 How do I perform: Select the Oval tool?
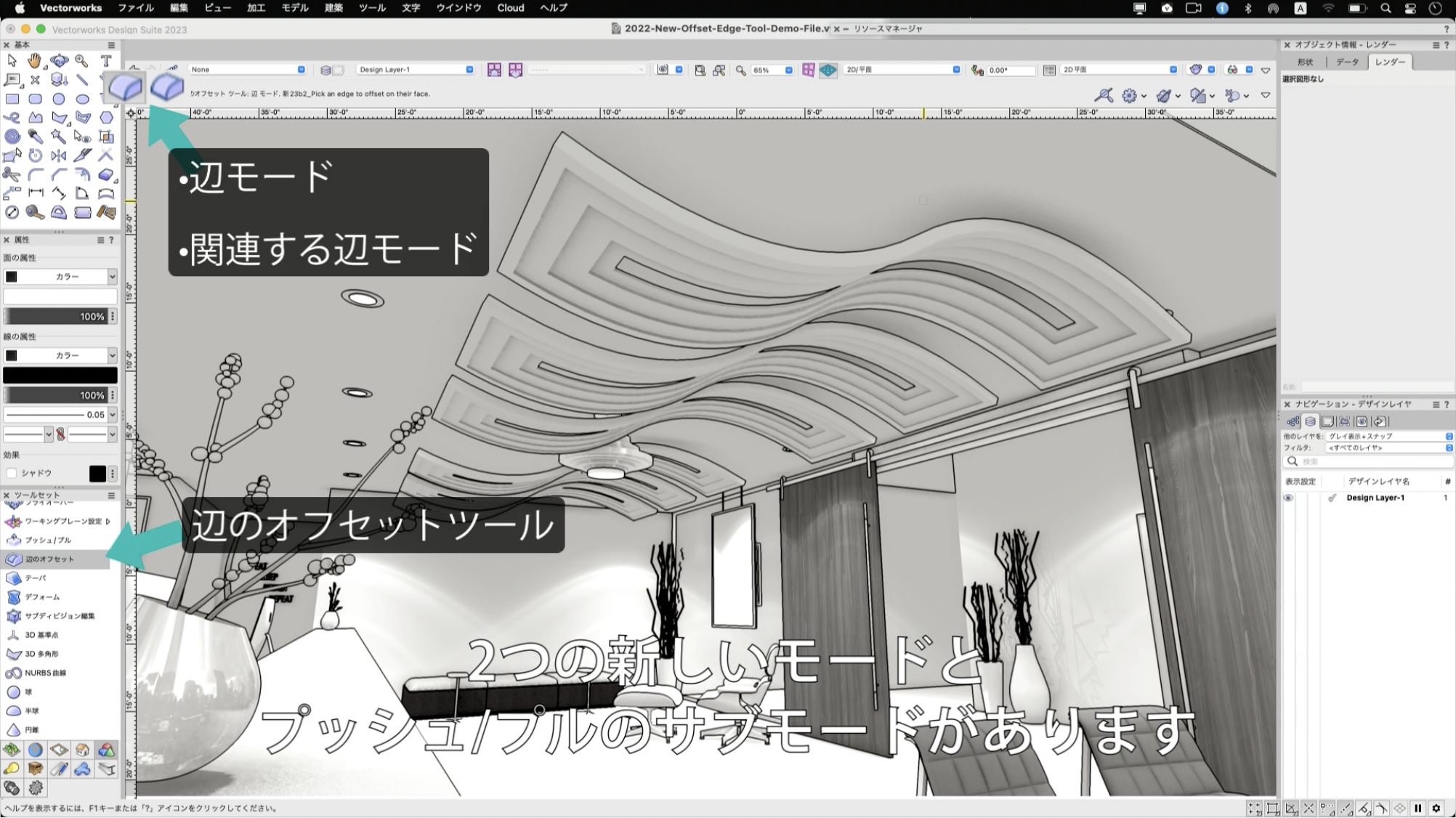pos(82,99)
